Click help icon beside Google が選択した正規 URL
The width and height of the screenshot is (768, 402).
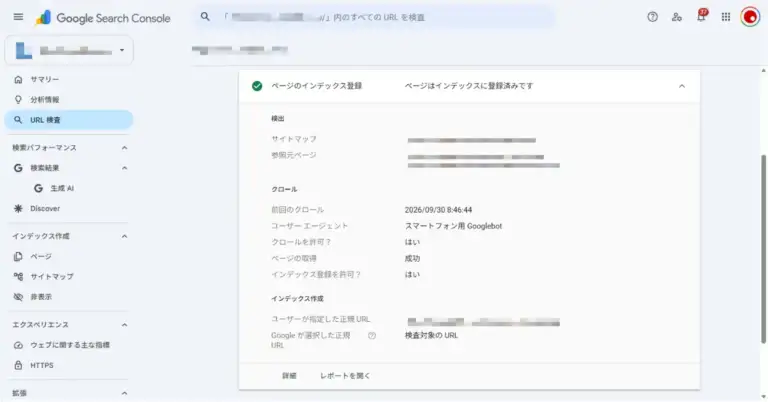[372, 335]
